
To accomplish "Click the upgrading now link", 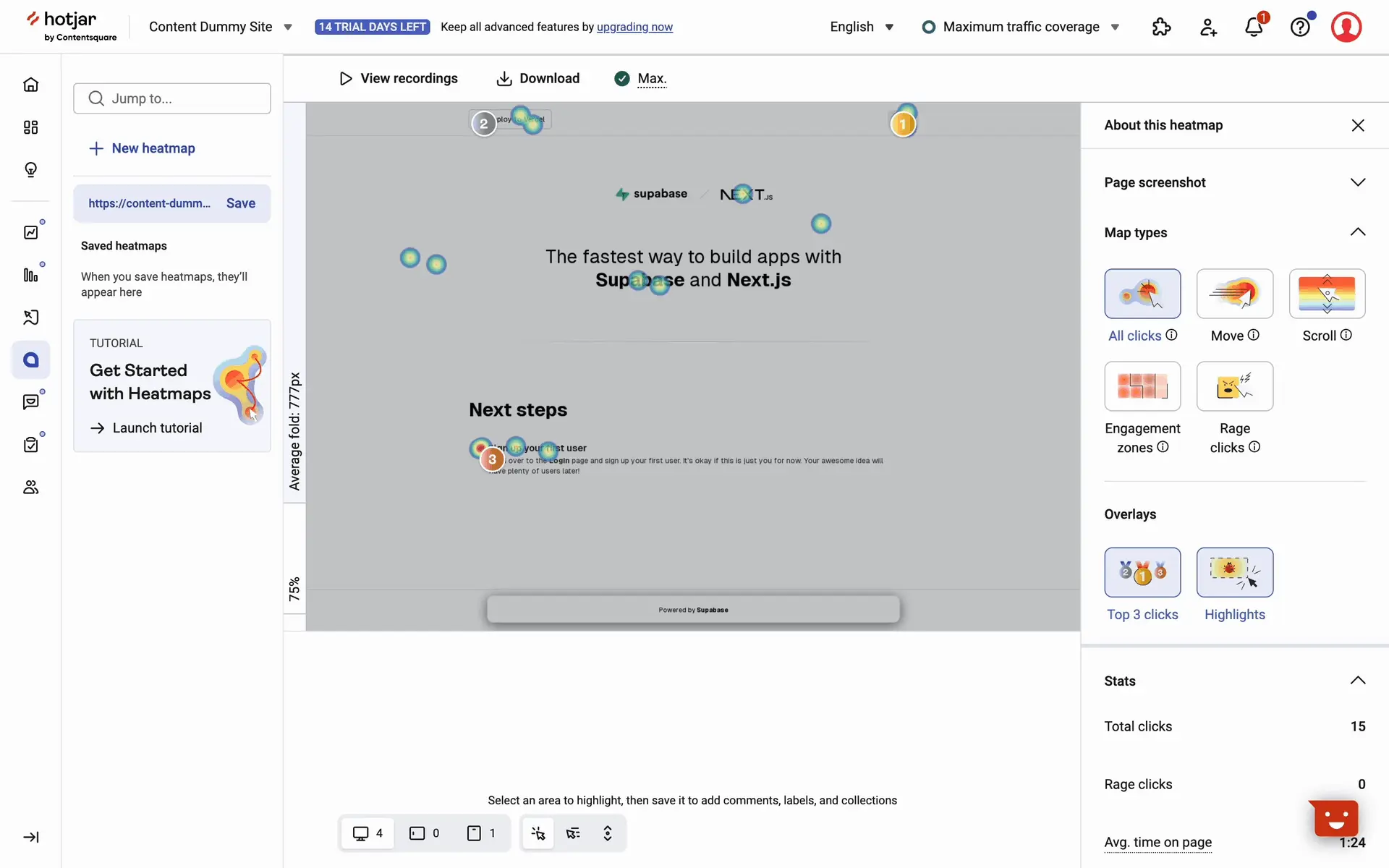I will pos(634,27).
